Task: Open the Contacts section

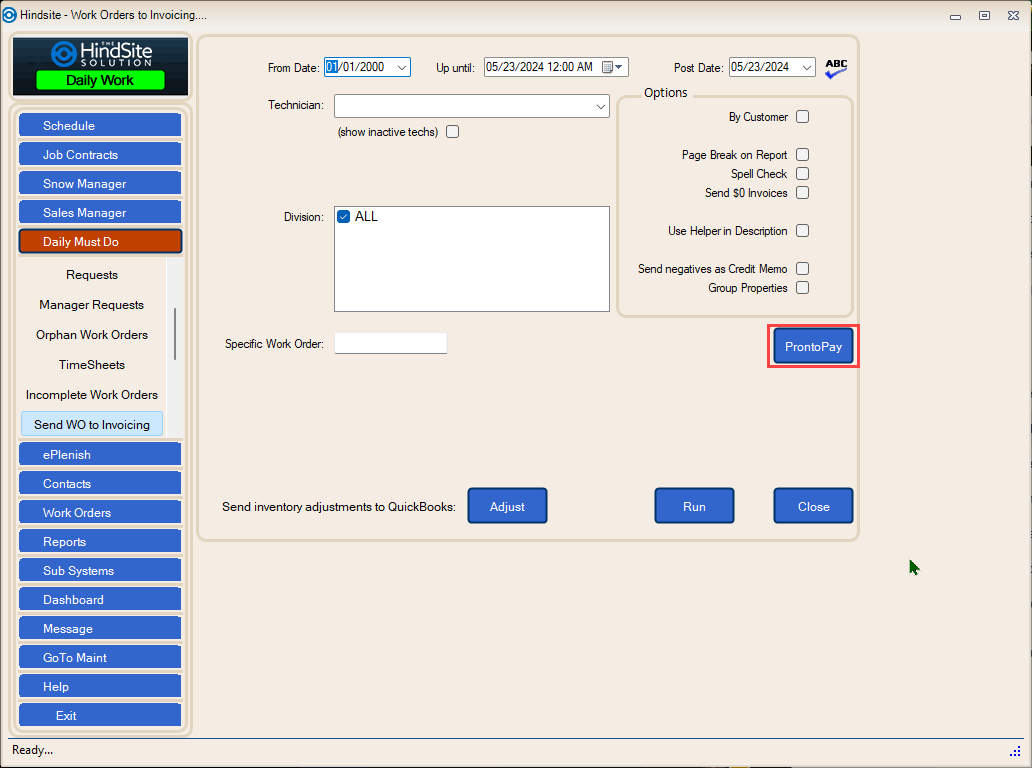Action: tap(100, 483)
